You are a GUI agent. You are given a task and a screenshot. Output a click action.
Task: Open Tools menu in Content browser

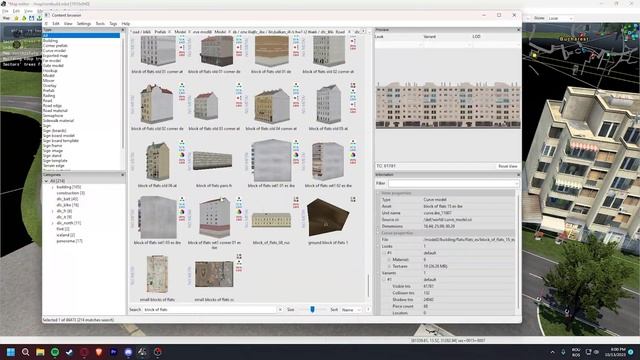100,24
